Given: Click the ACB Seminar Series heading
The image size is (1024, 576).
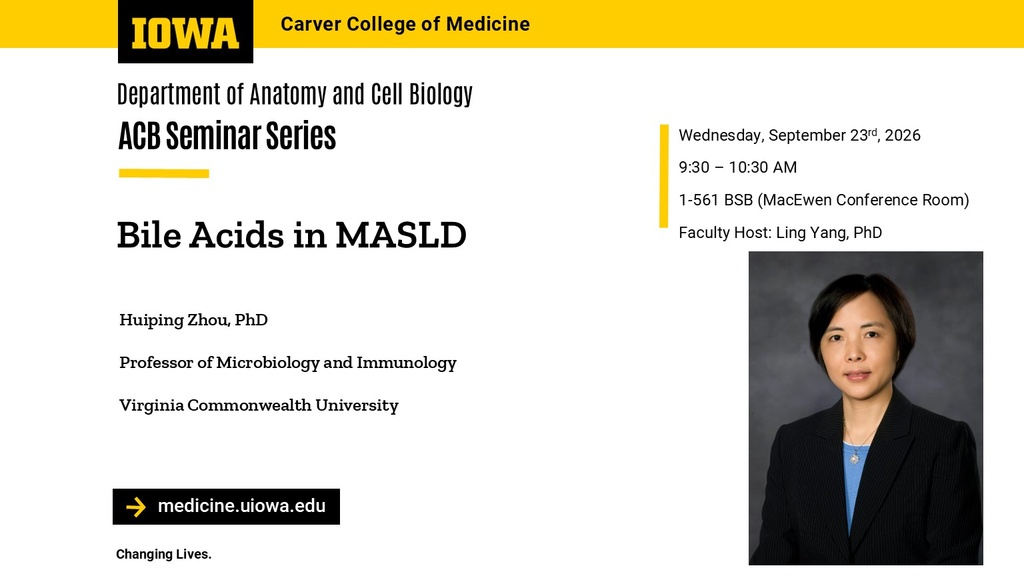Looking at the screenshot, I should [227, 136].
